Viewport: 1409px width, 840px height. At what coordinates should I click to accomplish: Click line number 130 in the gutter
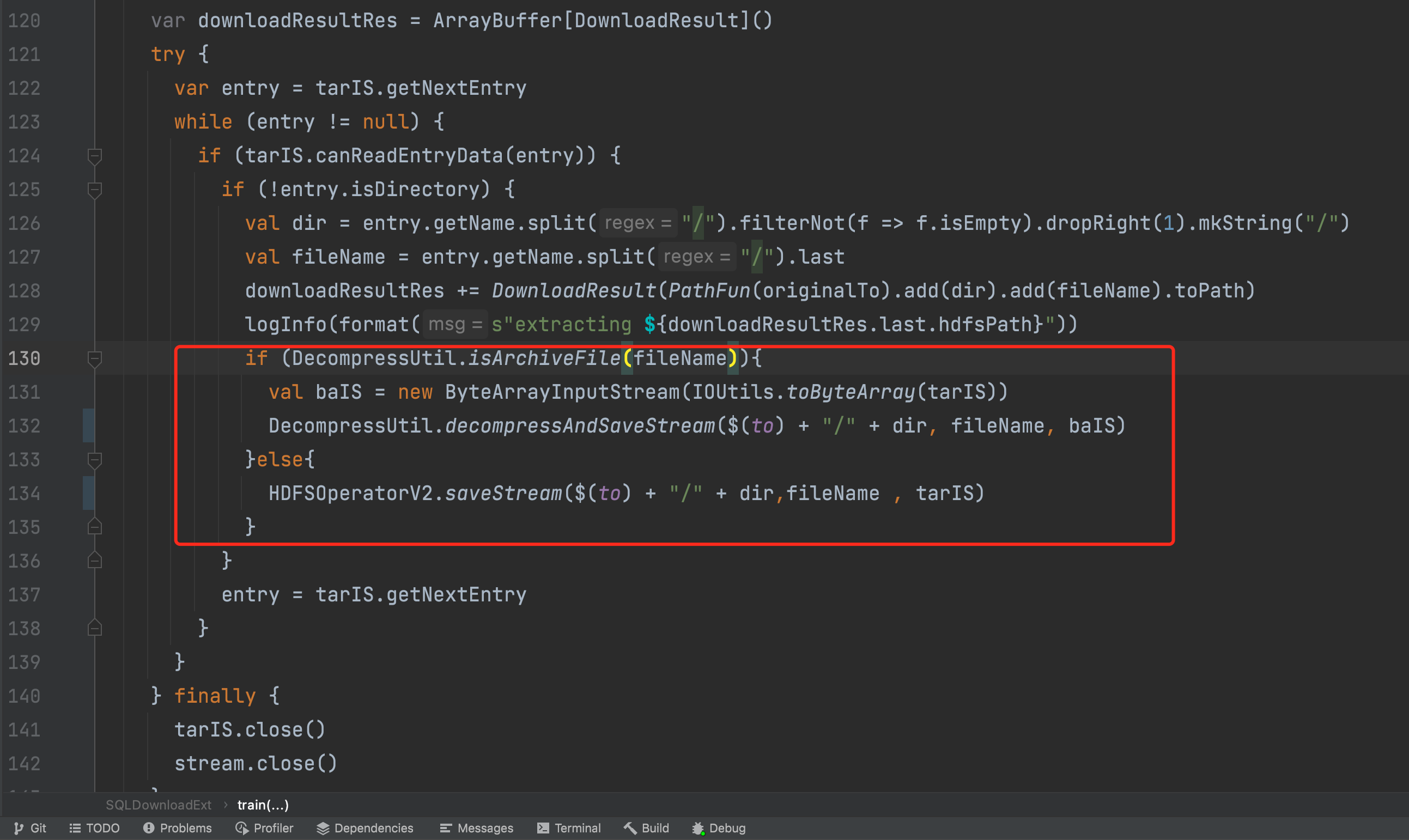(25, 358)
